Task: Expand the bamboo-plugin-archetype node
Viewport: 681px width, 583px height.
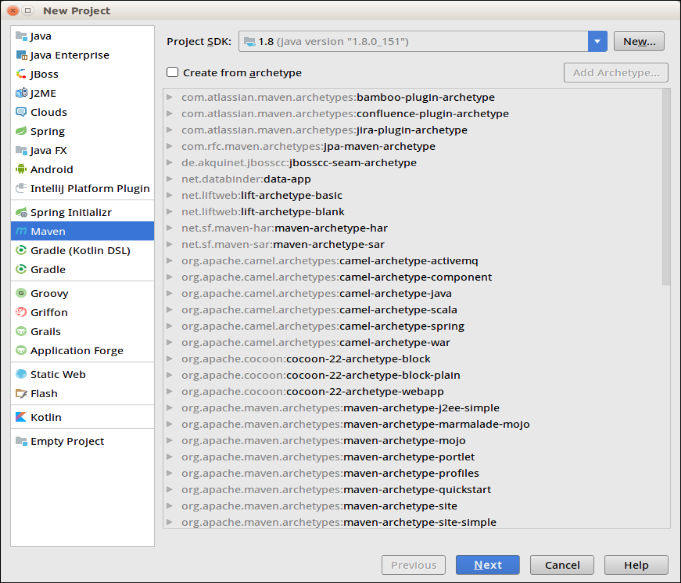Action: (169, 97)
